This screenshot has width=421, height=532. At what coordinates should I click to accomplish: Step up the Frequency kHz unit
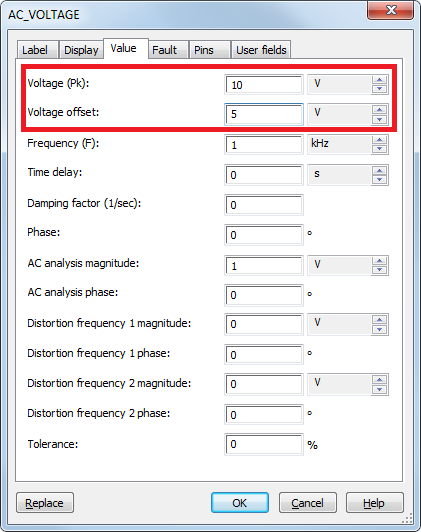point(379,140)
